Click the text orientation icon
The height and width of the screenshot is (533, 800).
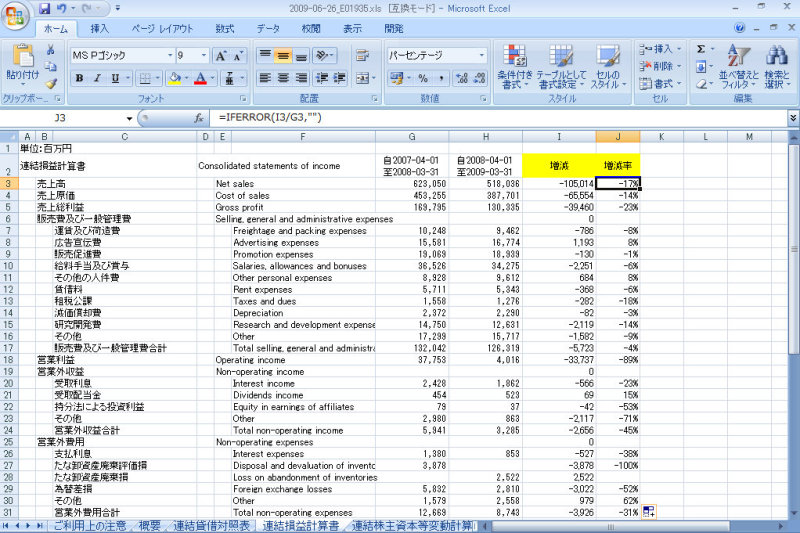tap(323, 55)
